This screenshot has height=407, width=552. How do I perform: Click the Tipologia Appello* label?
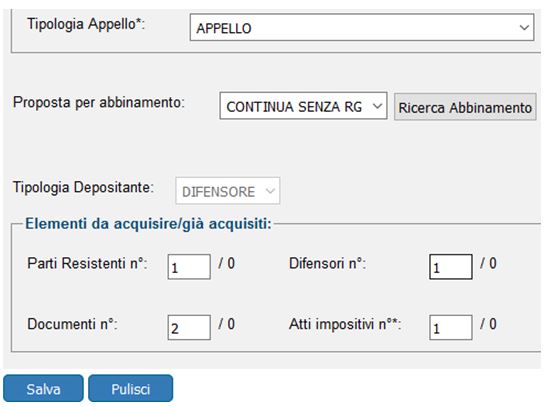(x=86, y=24)
